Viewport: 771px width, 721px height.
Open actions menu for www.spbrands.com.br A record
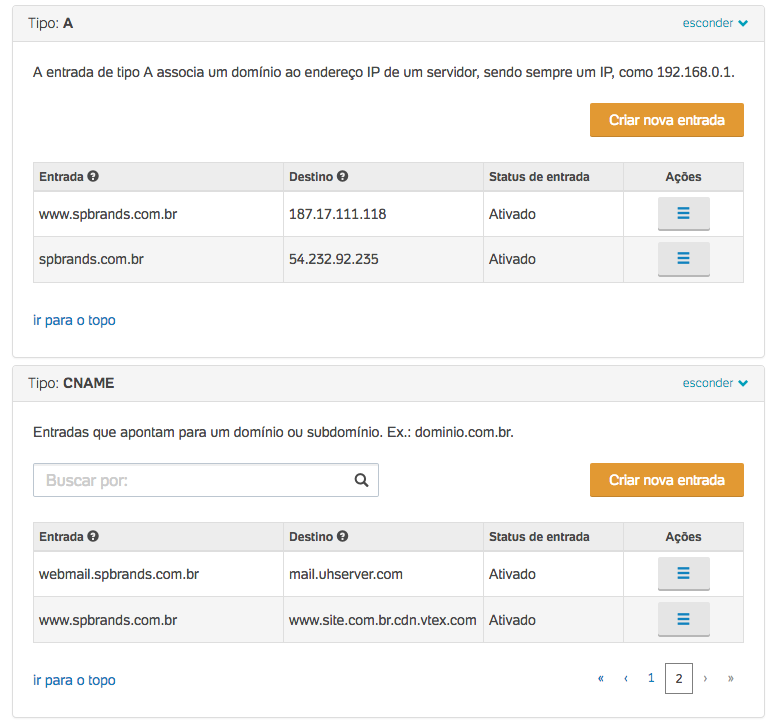683,214
